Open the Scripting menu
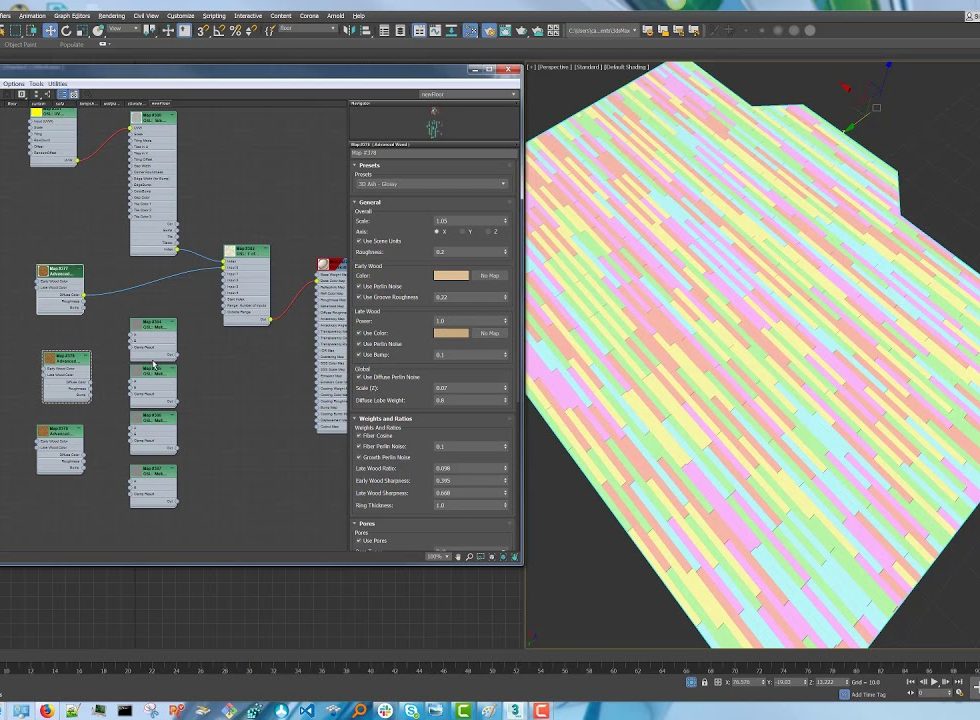 (214, 16)
